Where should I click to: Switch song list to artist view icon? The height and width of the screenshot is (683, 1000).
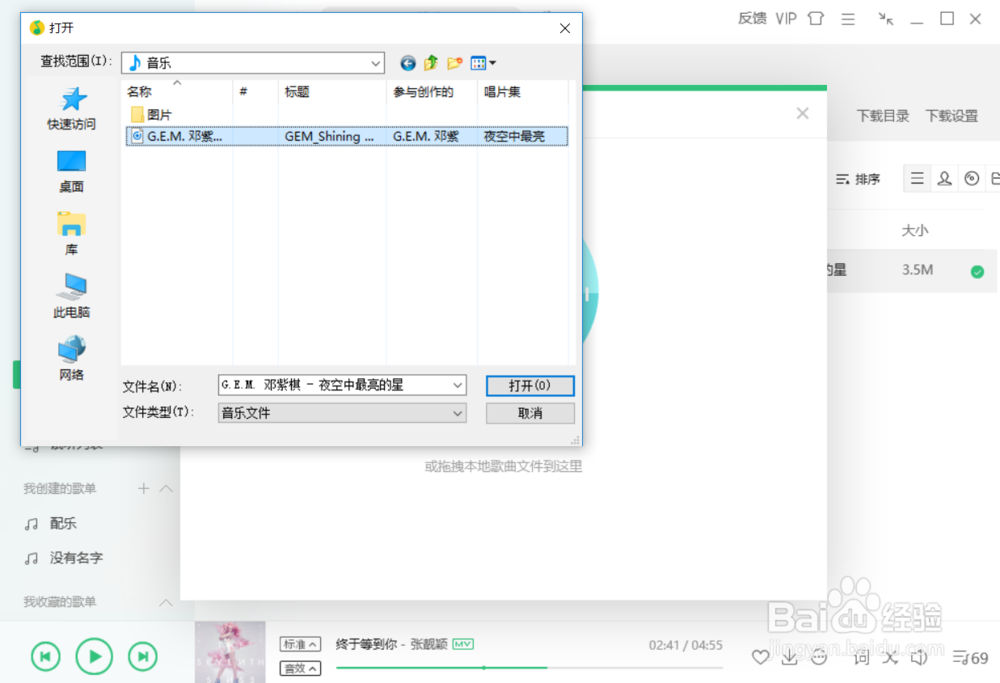tap(946, 178)
